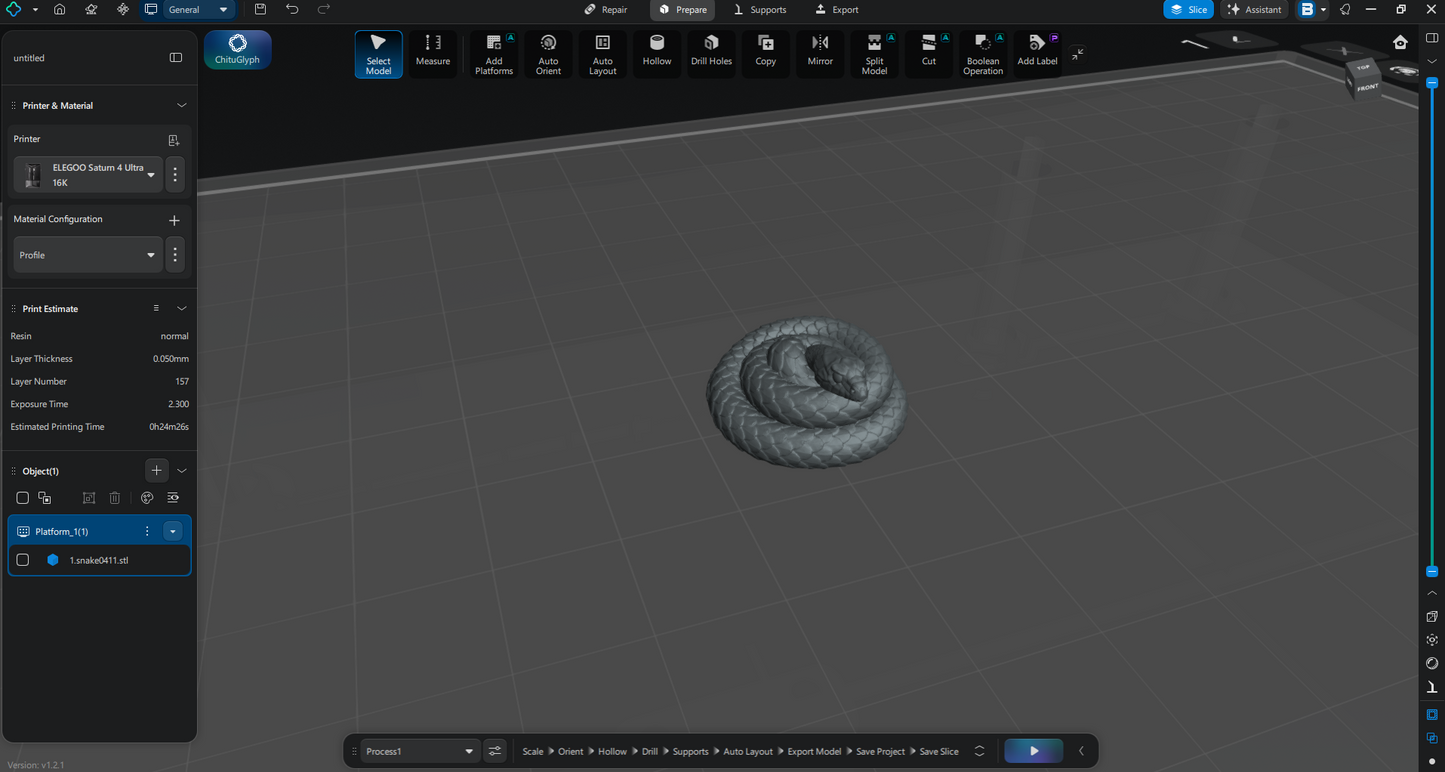Click the top handle of the layer slider

tap(1432, 83)
